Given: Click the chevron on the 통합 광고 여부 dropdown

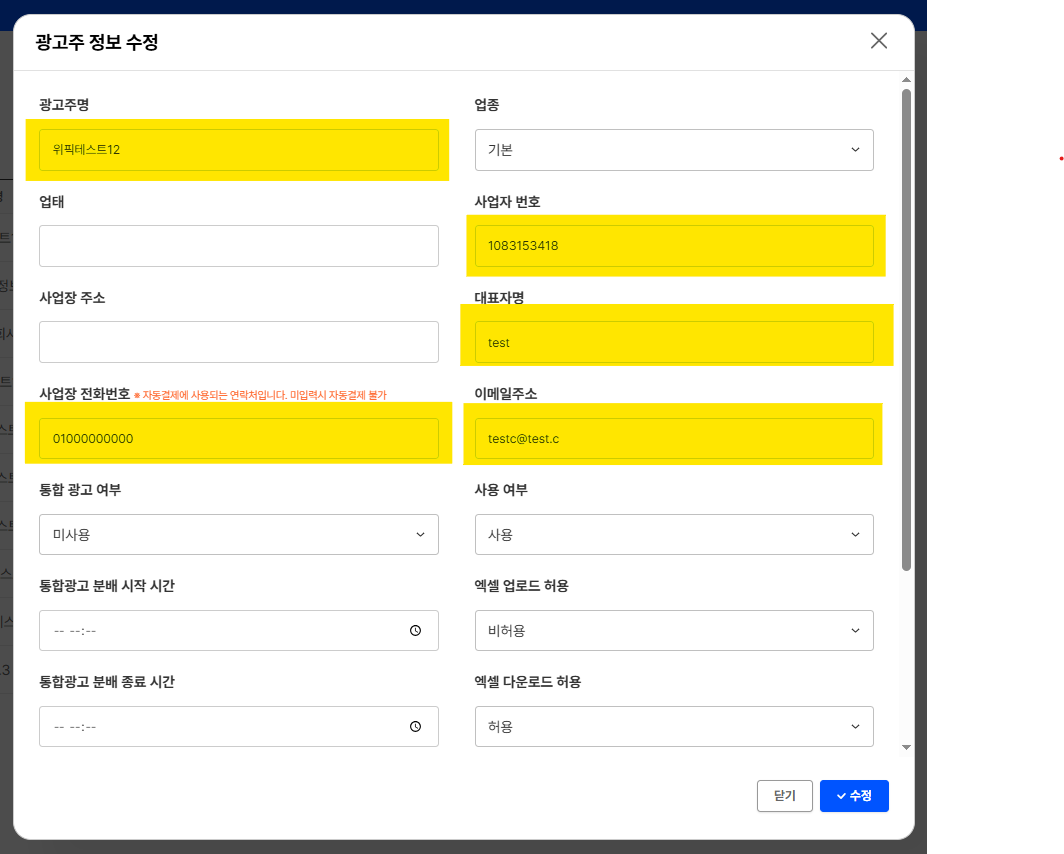Looking at the screenshot, I should tap(420, 534).
